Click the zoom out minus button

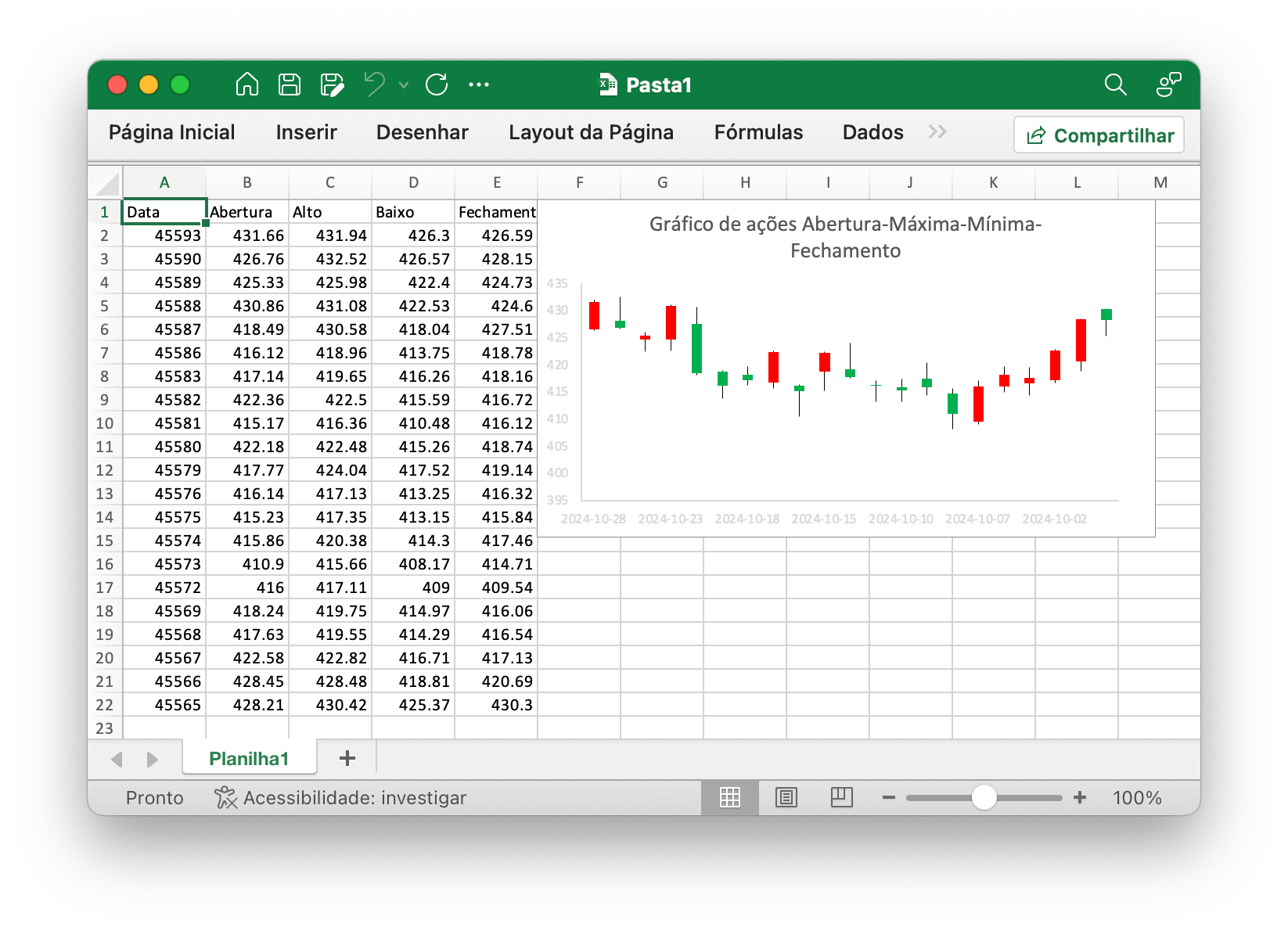tap(888, 798)
